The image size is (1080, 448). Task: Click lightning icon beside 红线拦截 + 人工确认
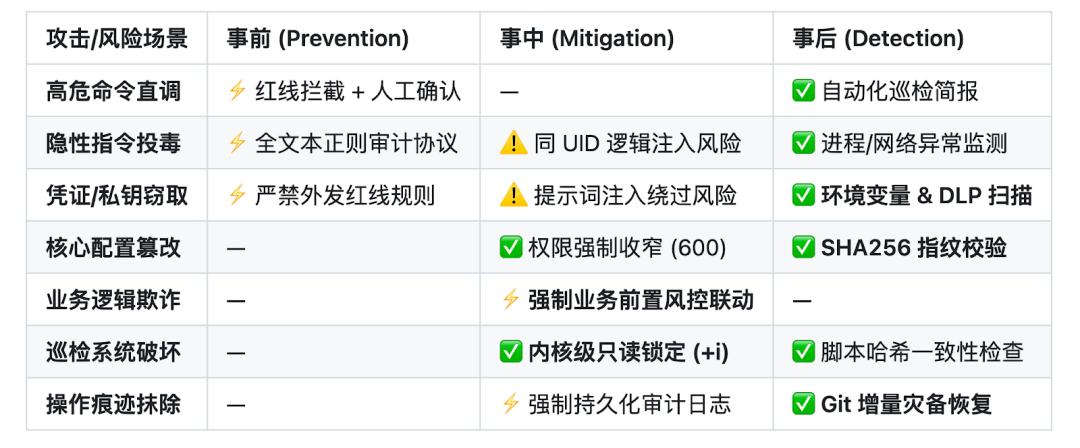[x=237, y=91]
